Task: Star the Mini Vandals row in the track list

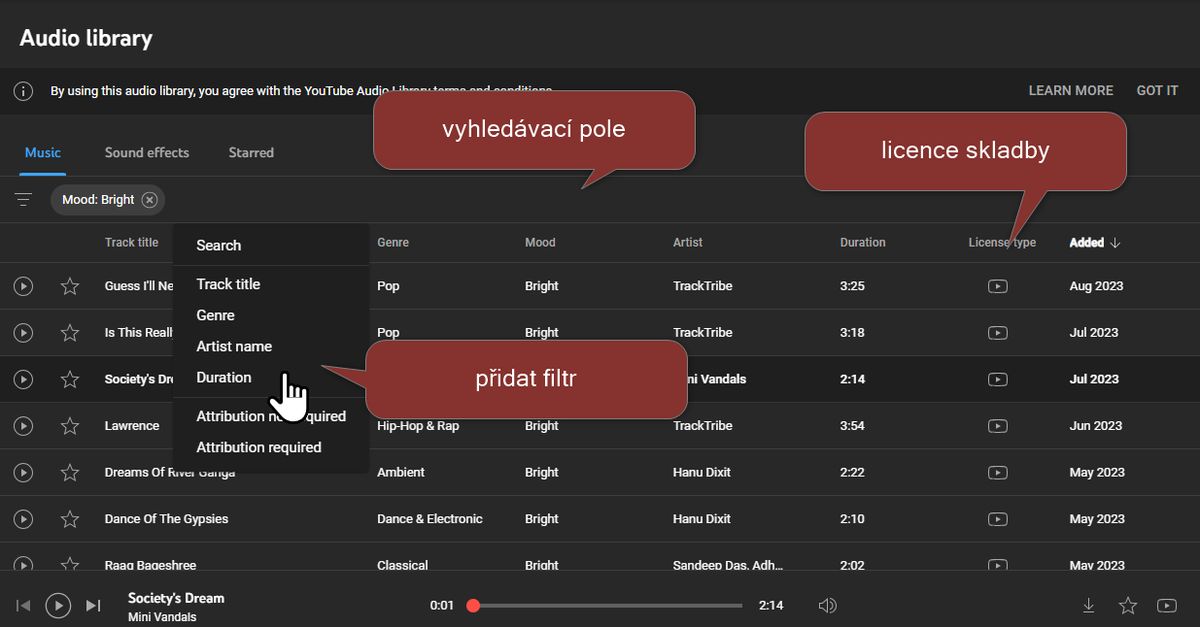Action: click(x=70, y=379)
